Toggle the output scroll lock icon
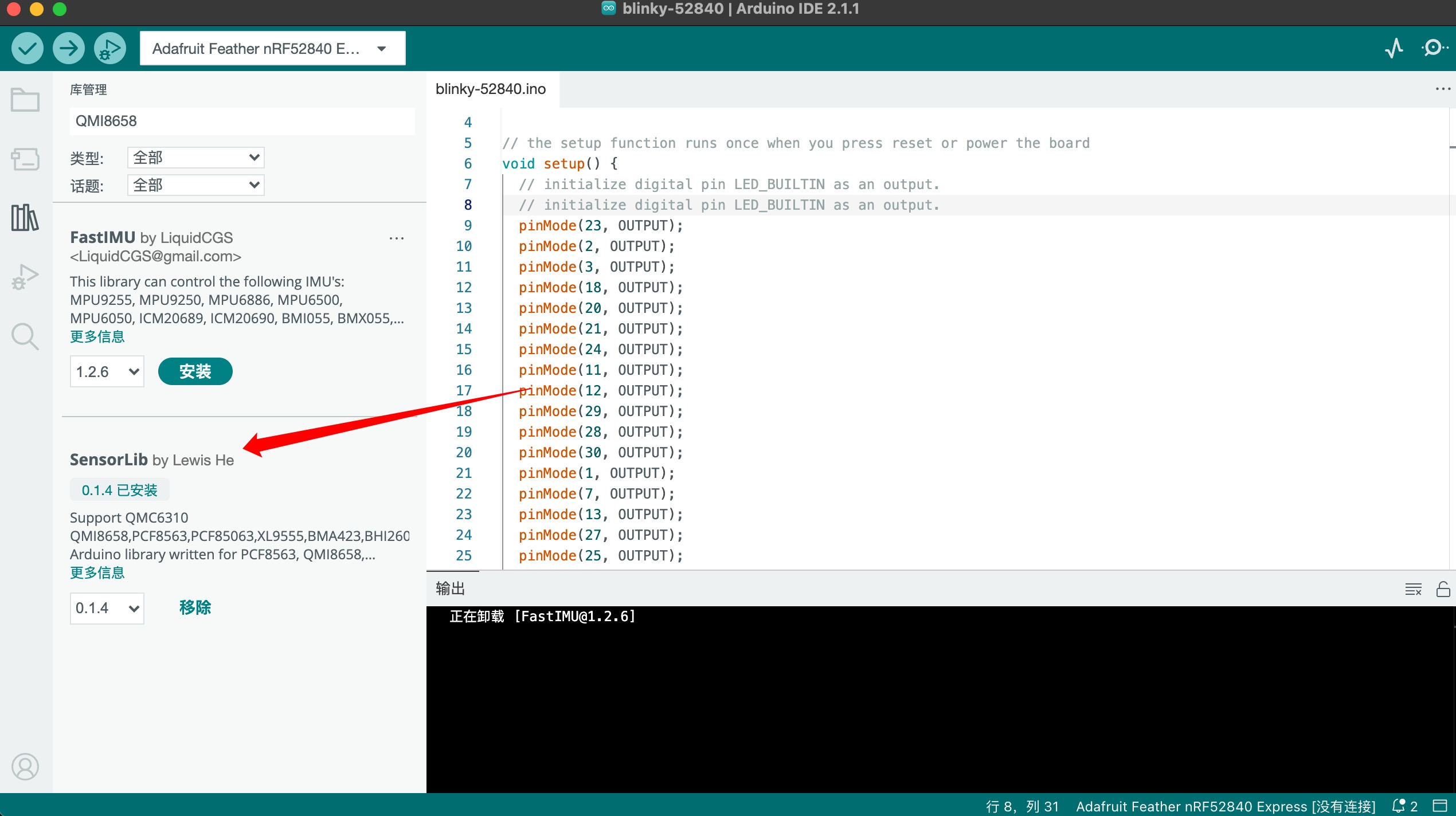Viewport: 1456px width, 816px height. [1443, 589]
